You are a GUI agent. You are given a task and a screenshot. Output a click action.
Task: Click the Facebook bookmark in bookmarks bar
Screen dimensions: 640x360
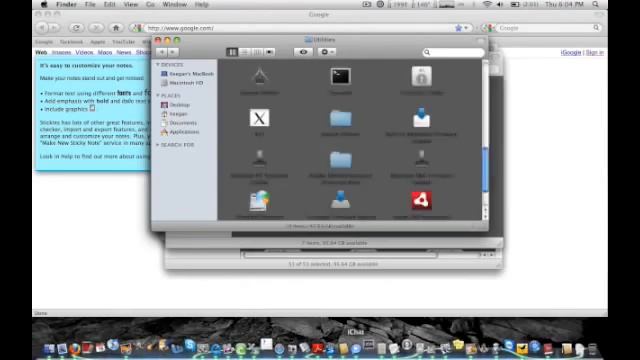click(x=71, y=42)
